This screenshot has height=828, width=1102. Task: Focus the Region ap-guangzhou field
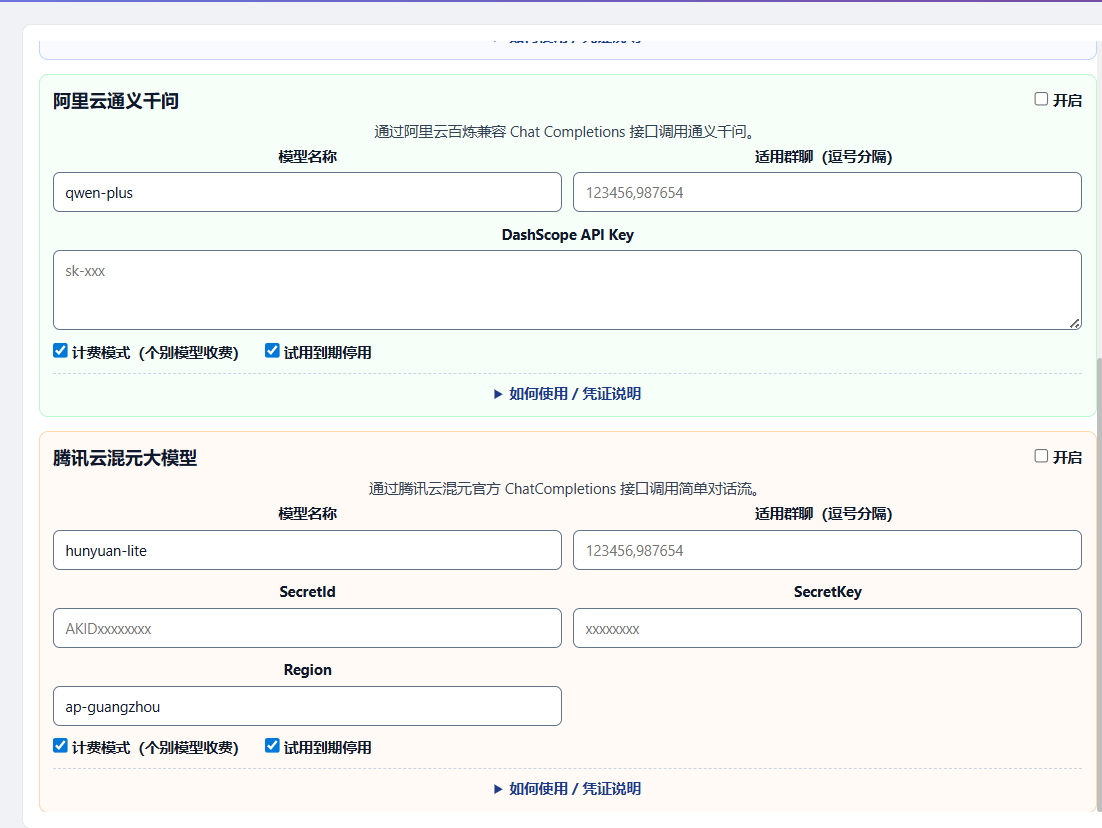pos(307,706)
